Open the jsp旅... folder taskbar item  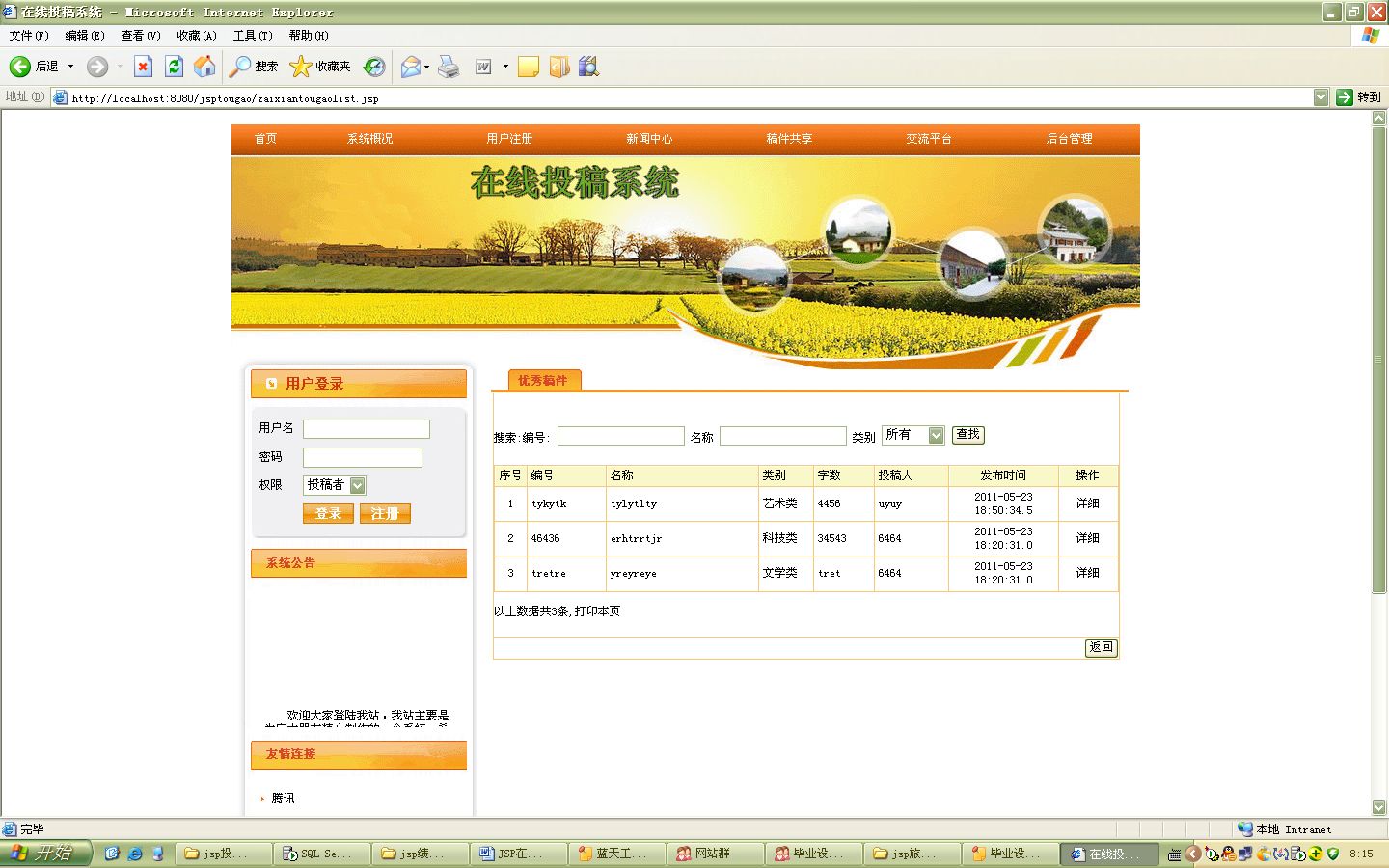pyautogui.click(x=911, y=854)
